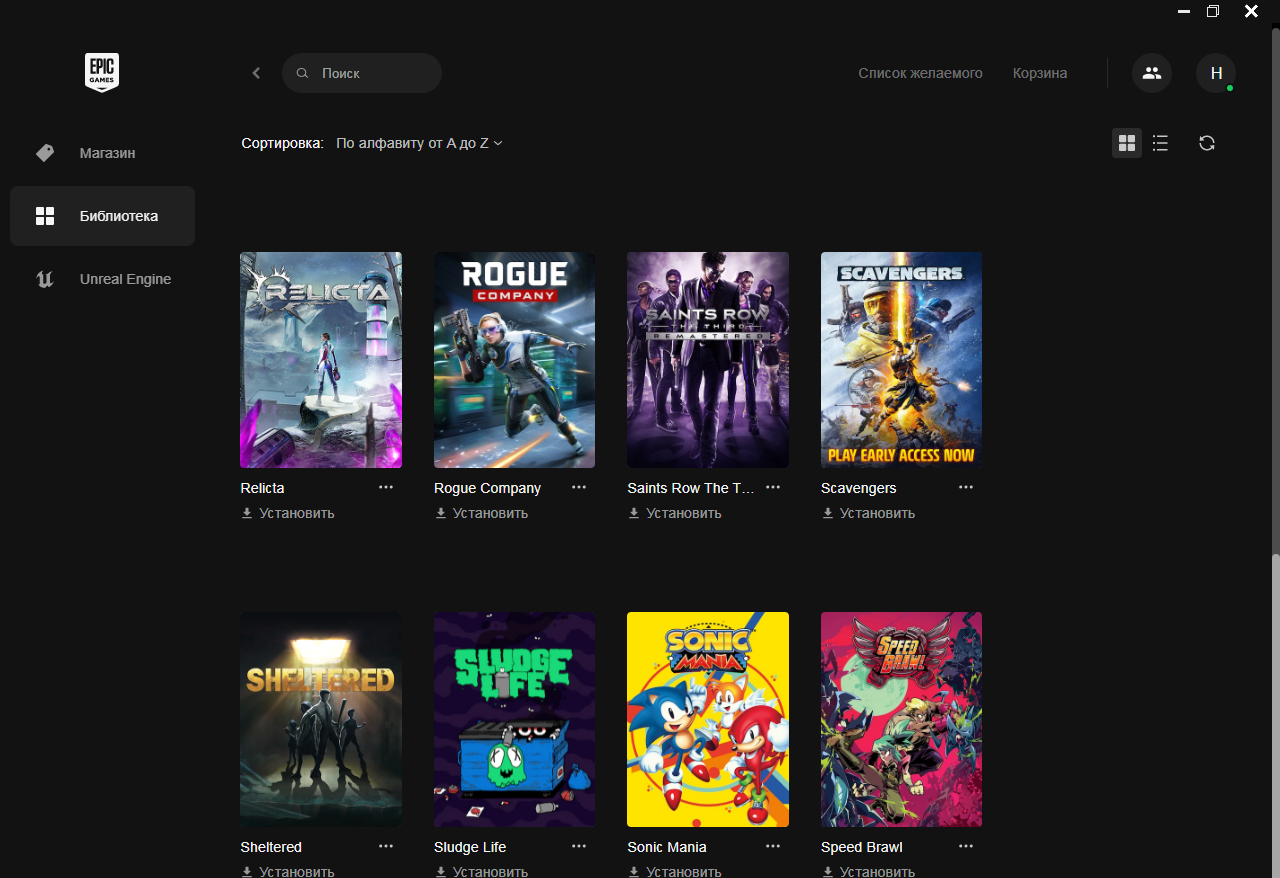This screenshot has width=1280, height=878.
Task: Click the Speed Brawl cover art
Action: coord(901,720)
